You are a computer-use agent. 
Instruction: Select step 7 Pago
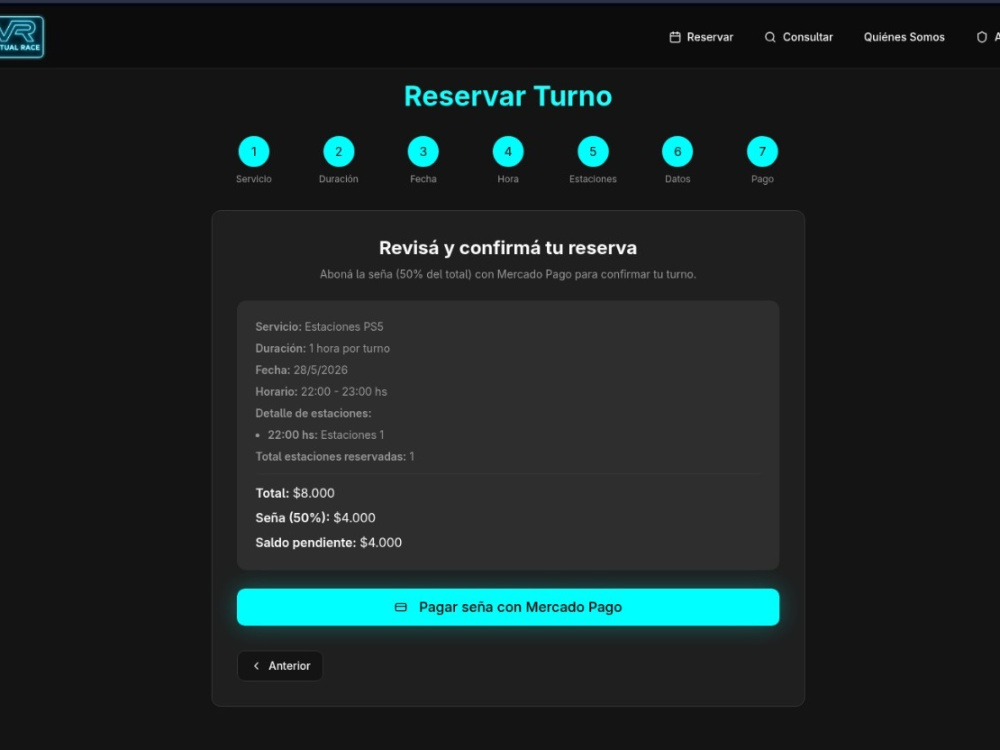click(763, 152)
